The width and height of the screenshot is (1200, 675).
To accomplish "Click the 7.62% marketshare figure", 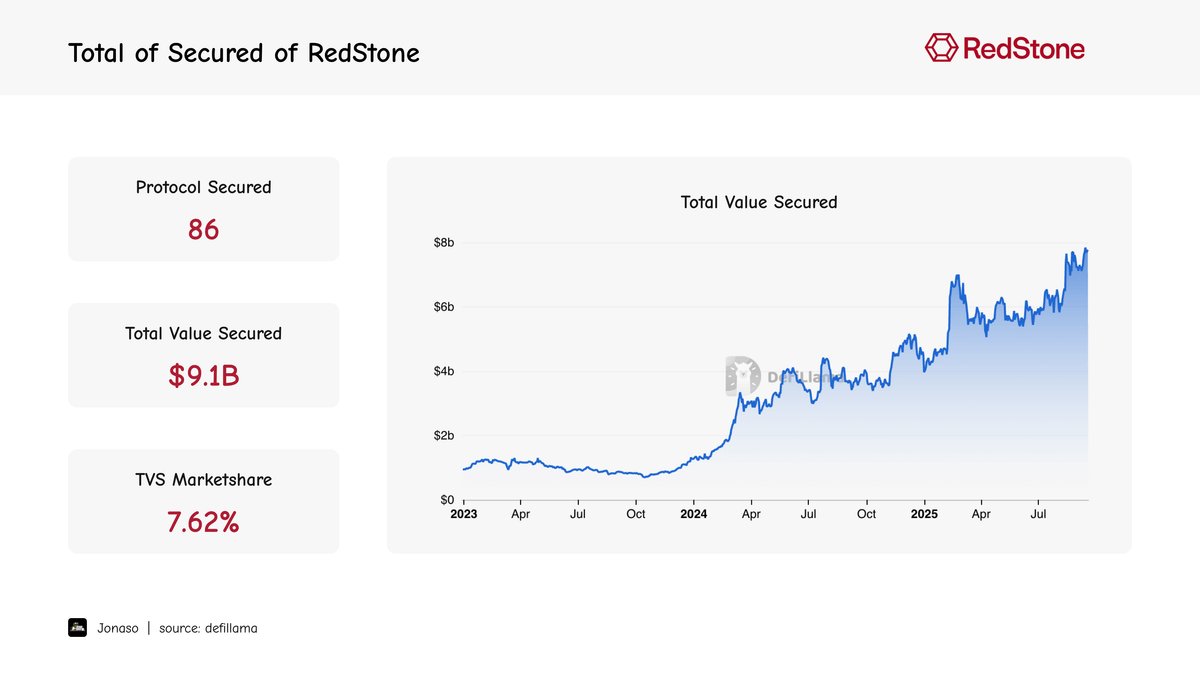I will 203,522.
